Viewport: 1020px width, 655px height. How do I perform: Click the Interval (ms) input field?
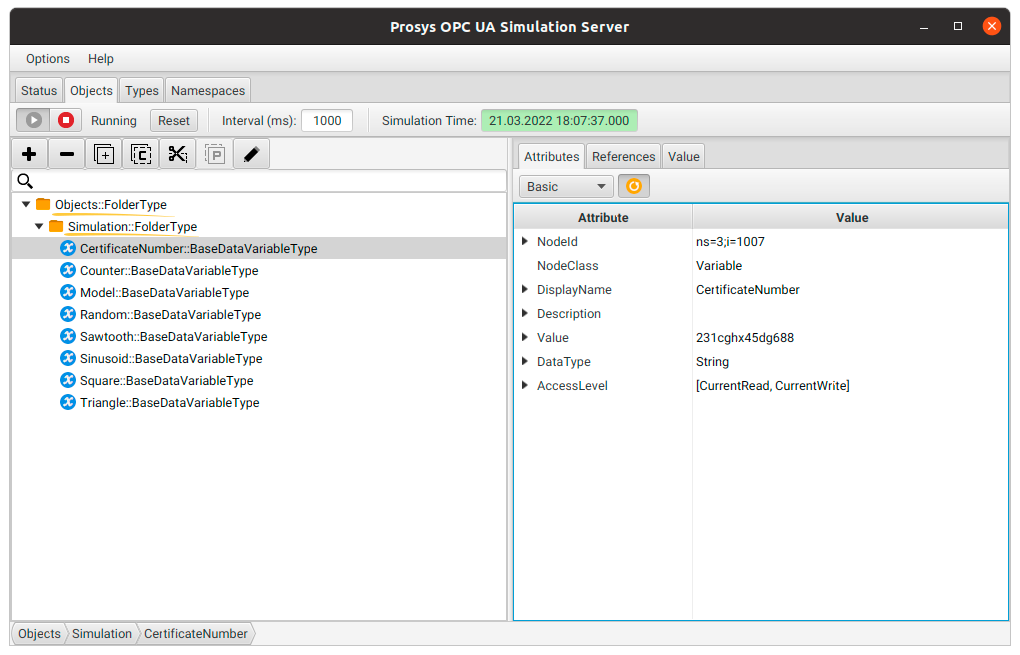(x=327, y=120)
